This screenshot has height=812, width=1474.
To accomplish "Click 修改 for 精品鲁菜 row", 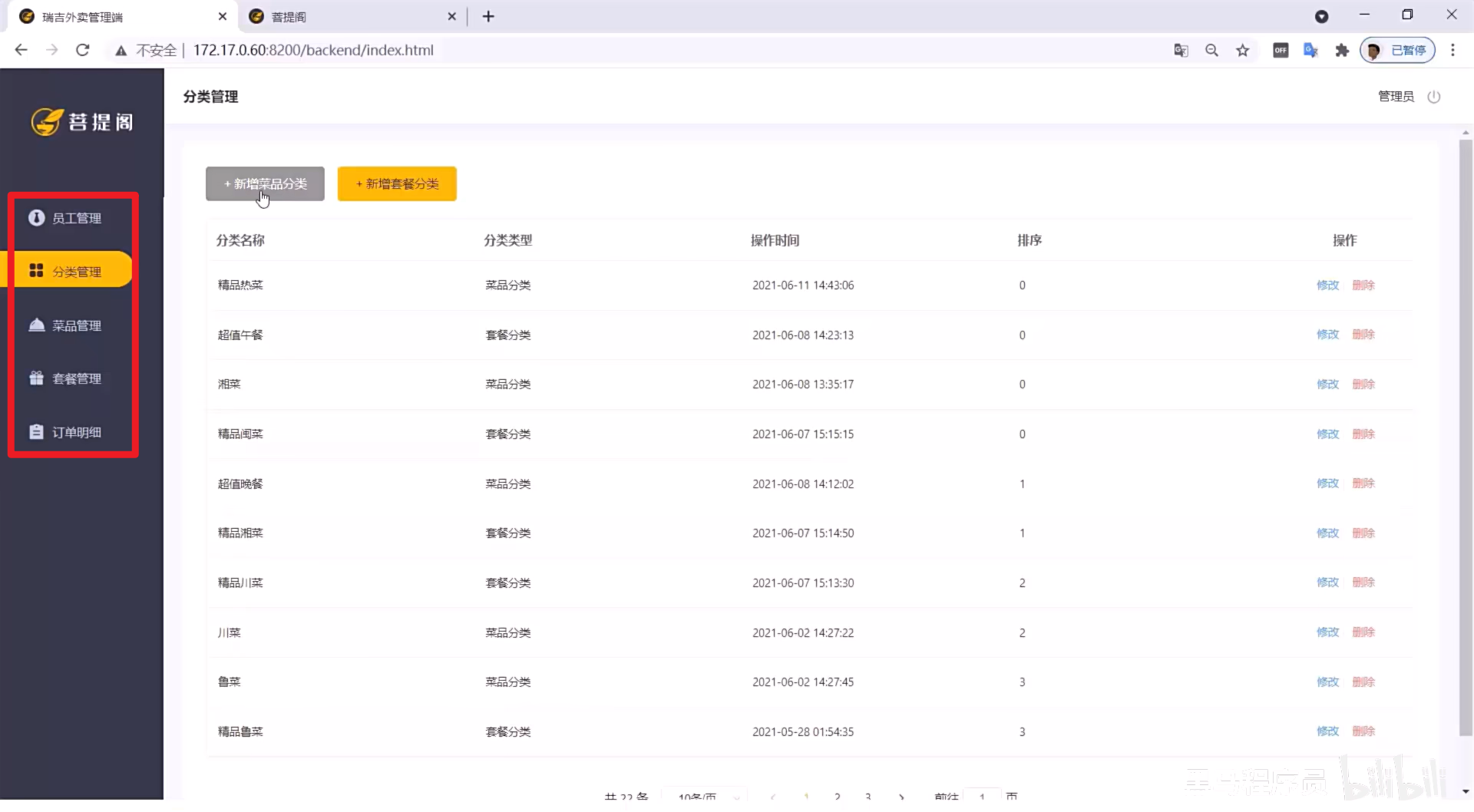I will click(x=1327, y=731).
